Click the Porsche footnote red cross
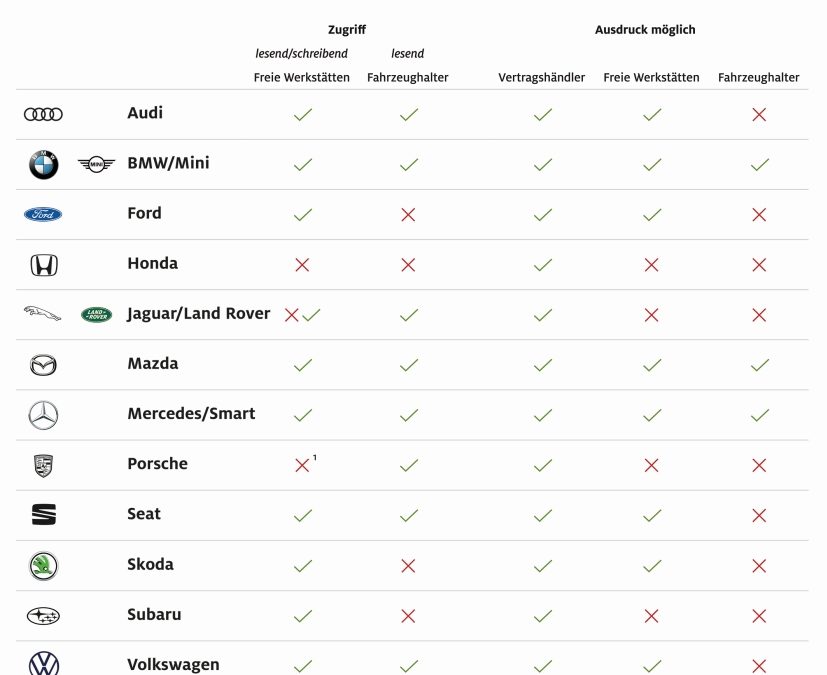The image size is (827, 675). pos(302,465)
